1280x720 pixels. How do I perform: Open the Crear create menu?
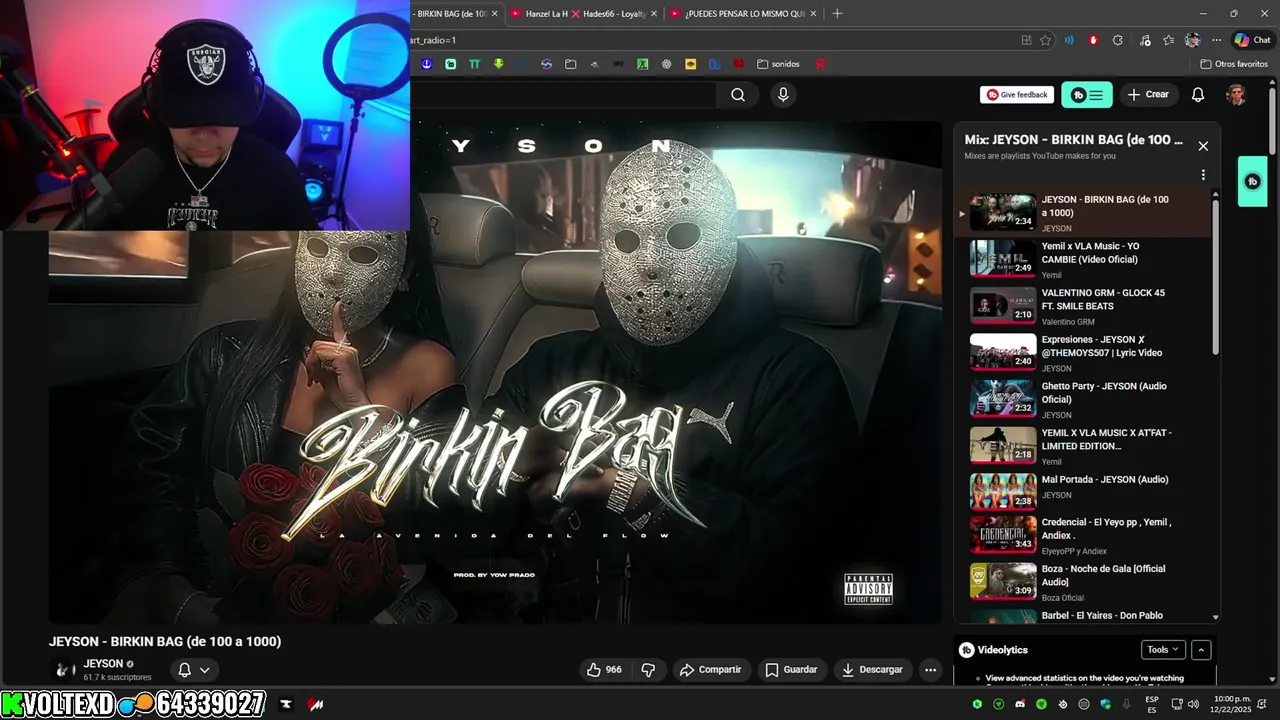(1148, 95)
